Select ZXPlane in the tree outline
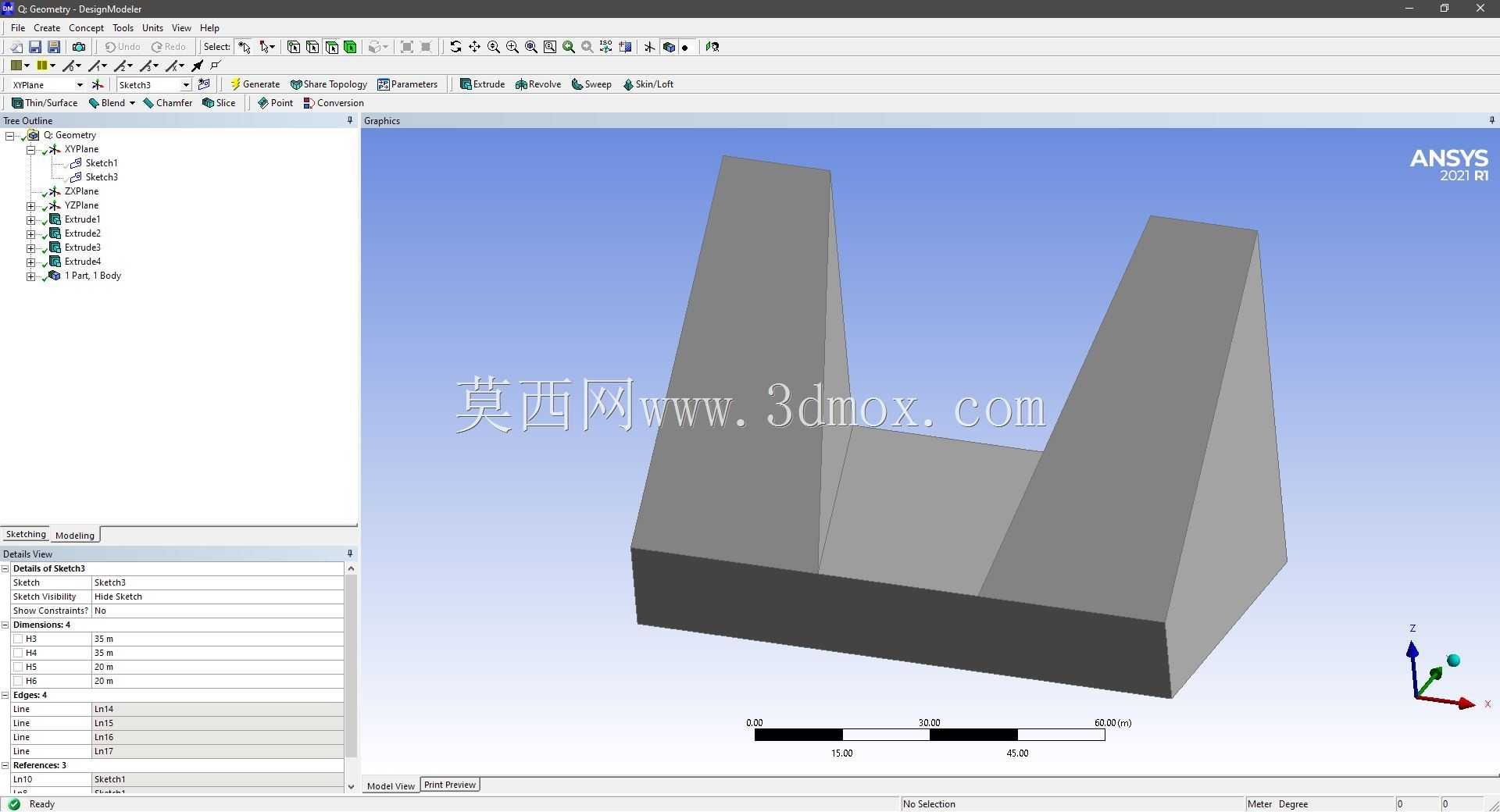This screenshot has height=812, width=1500. (81, 191)
